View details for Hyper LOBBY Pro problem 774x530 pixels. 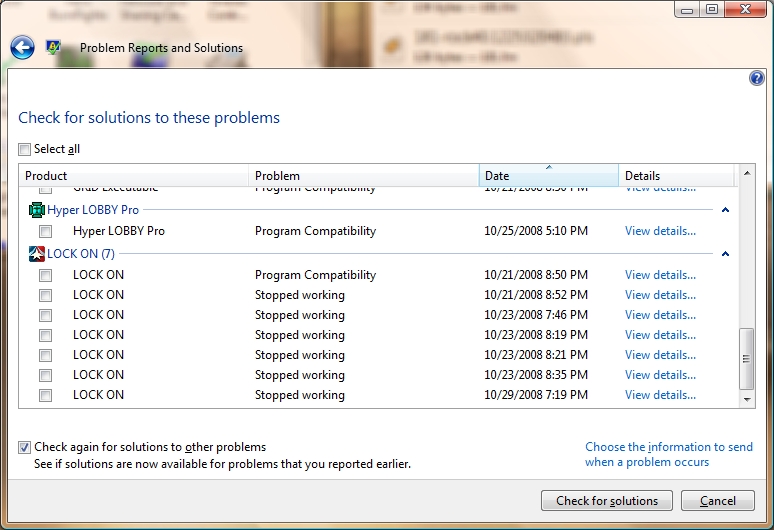click(x=660, y=231)
